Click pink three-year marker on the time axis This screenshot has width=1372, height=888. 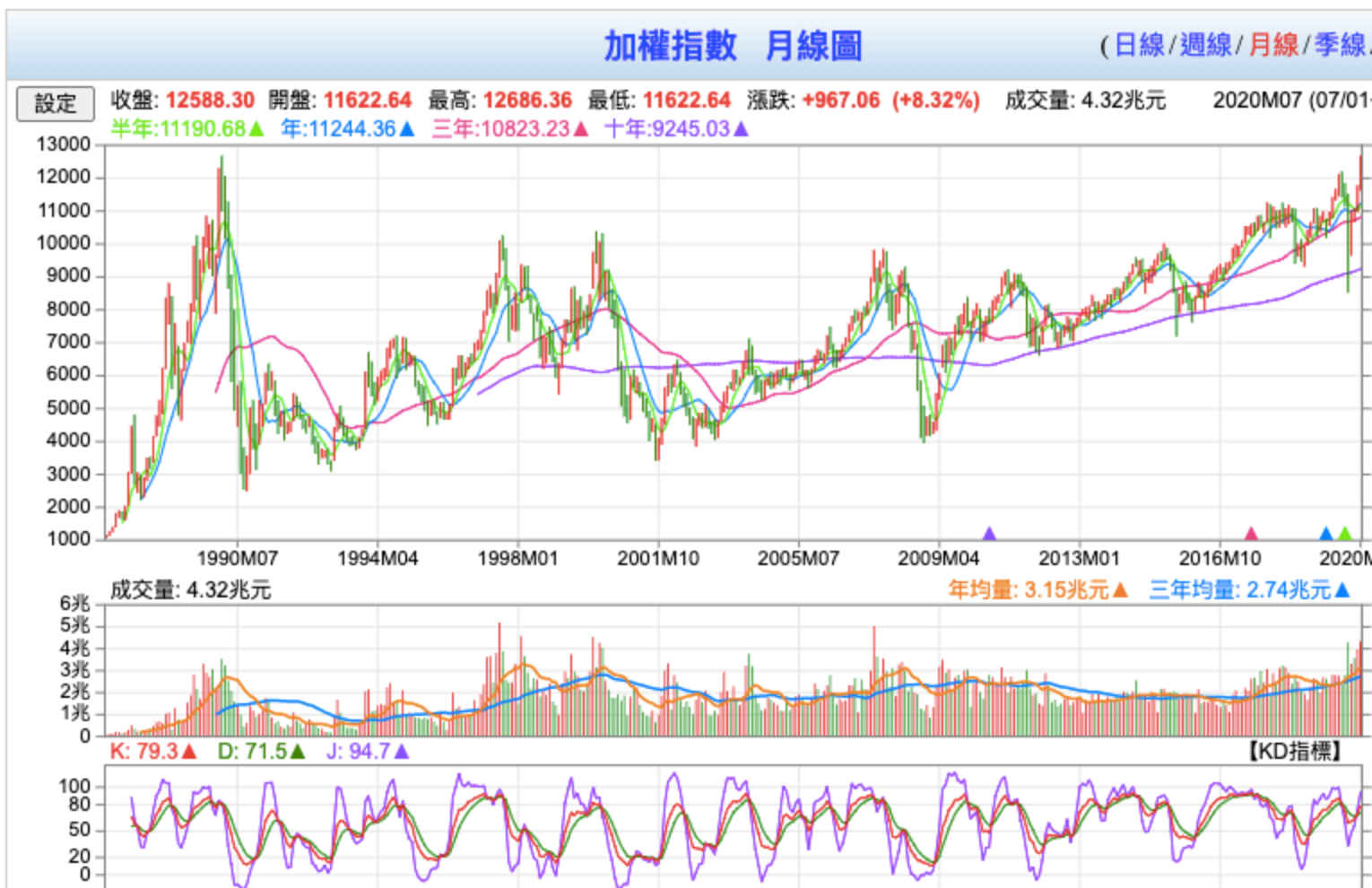pos(1251,534)
